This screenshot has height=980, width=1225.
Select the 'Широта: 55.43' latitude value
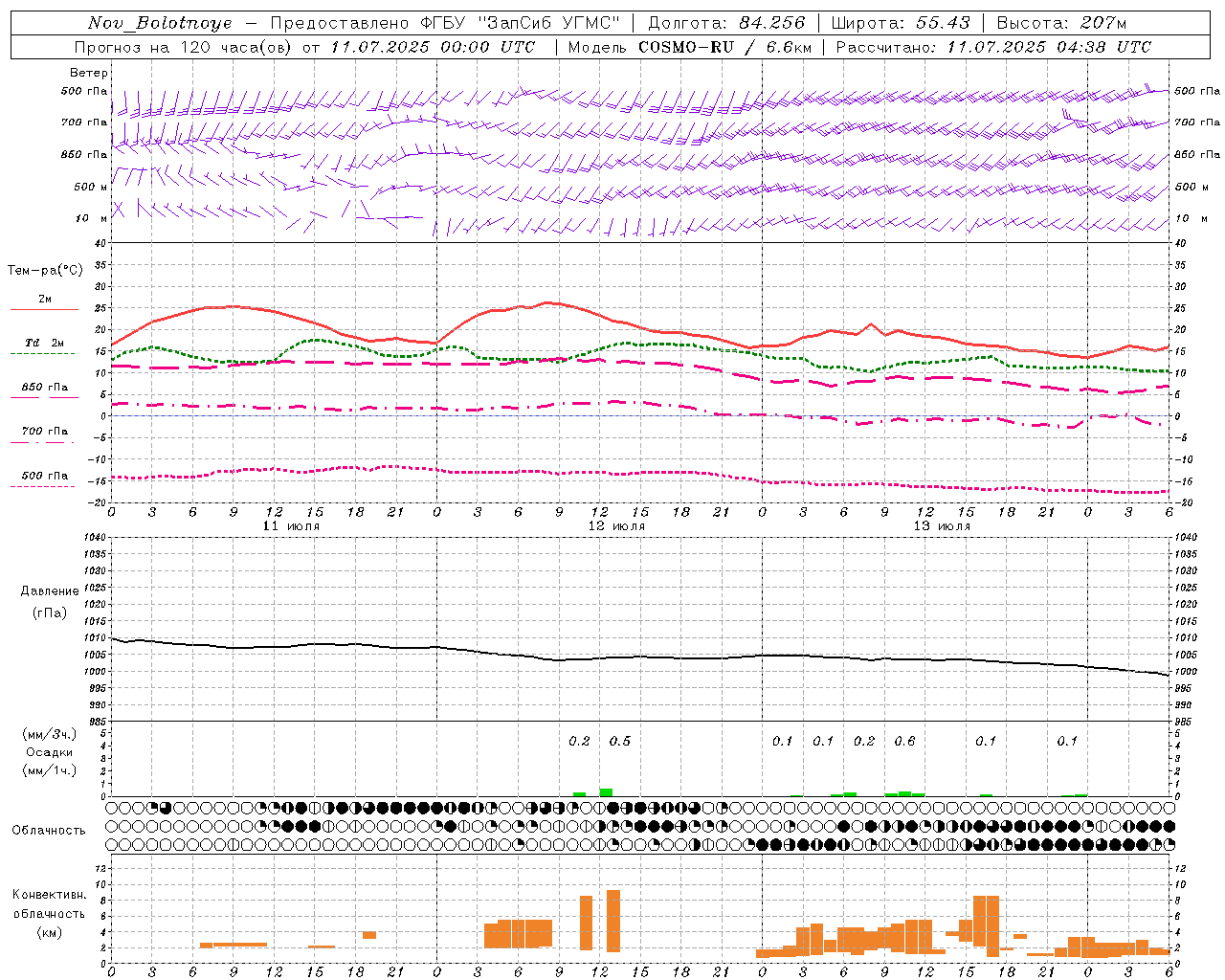[x=901, y=23]
